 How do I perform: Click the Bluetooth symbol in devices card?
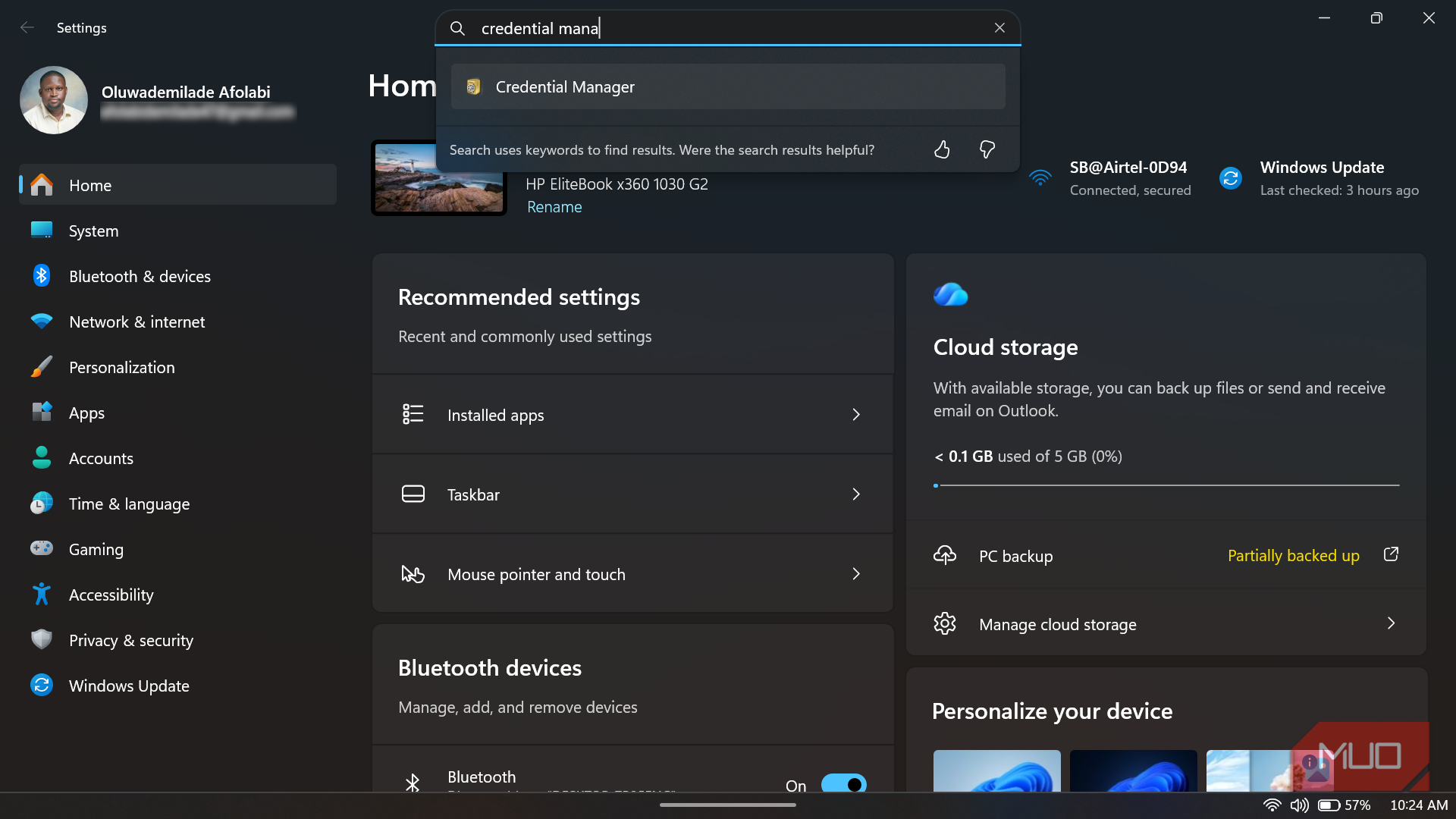tap(413, 783)
